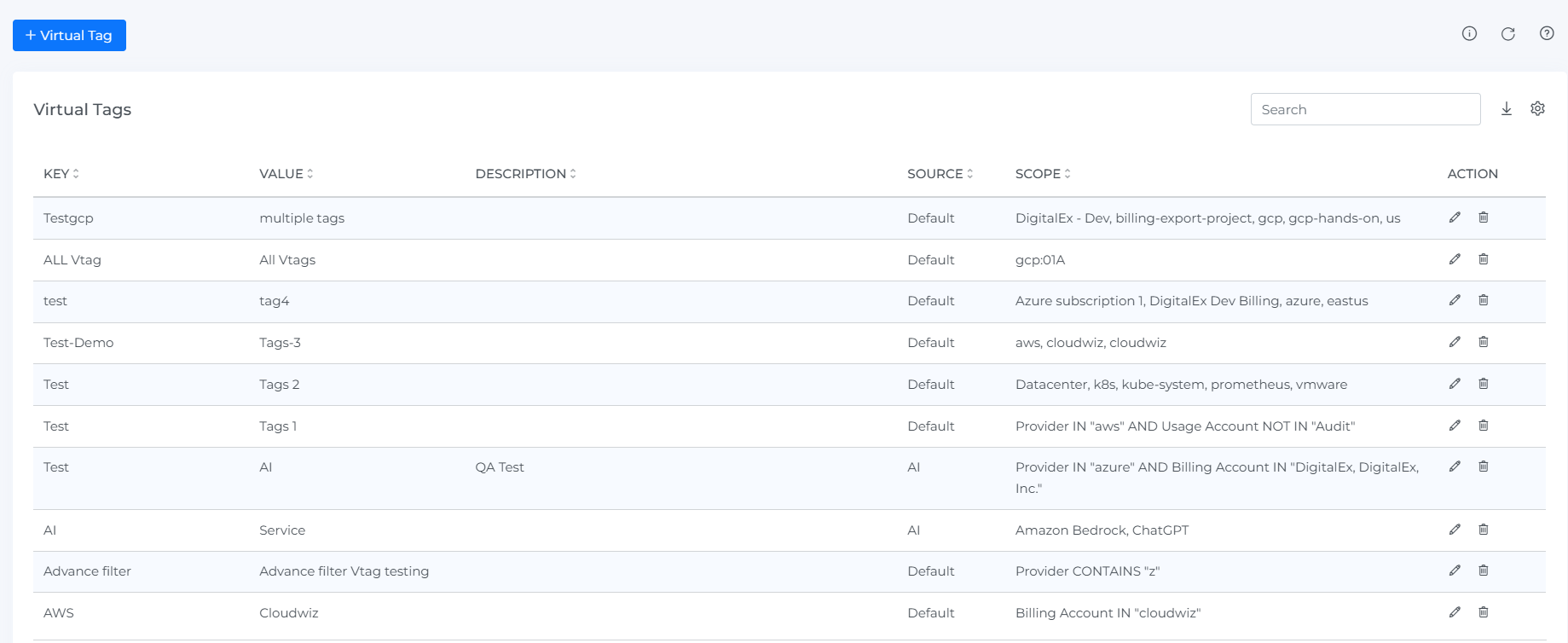Open the help question mark icon

point(1546,34)
